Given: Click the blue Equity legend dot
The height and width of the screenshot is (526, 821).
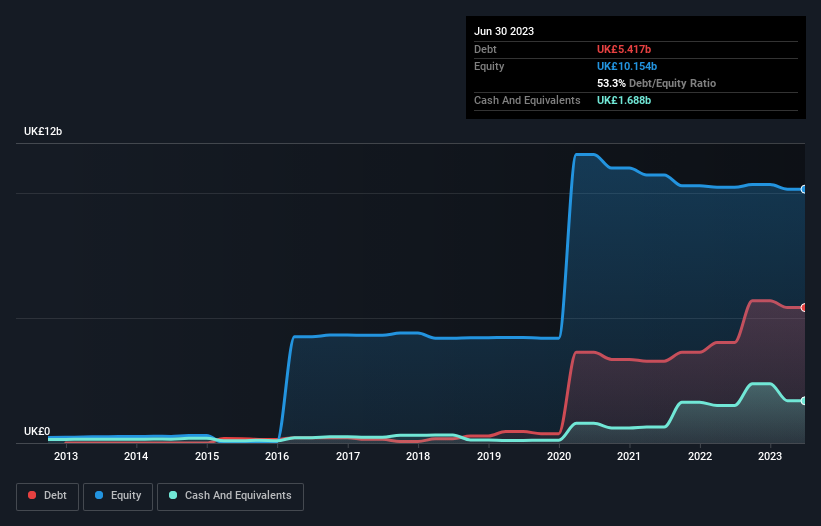Looking at the screenshot, I should coord(99,495).
